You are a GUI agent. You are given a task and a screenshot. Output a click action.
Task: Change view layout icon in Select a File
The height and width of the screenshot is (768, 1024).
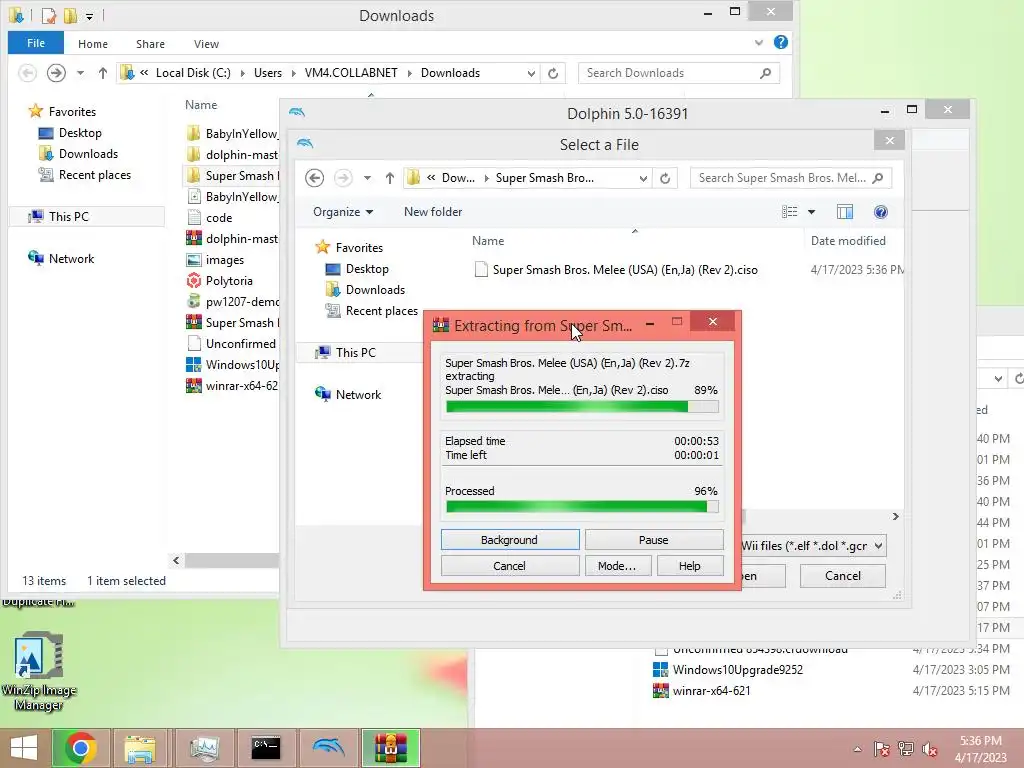click(x=790, y=212)
